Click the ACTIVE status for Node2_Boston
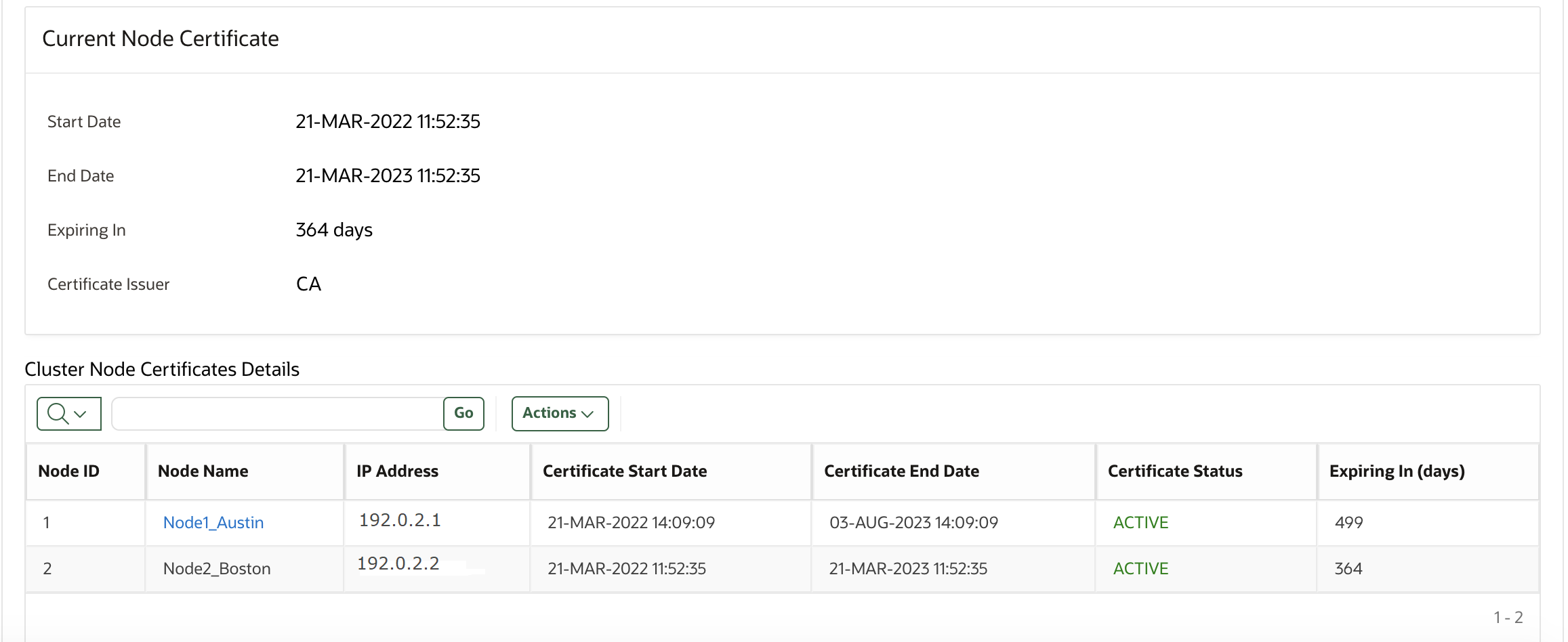This screenshot has width=1568, height=642. 1140,569
